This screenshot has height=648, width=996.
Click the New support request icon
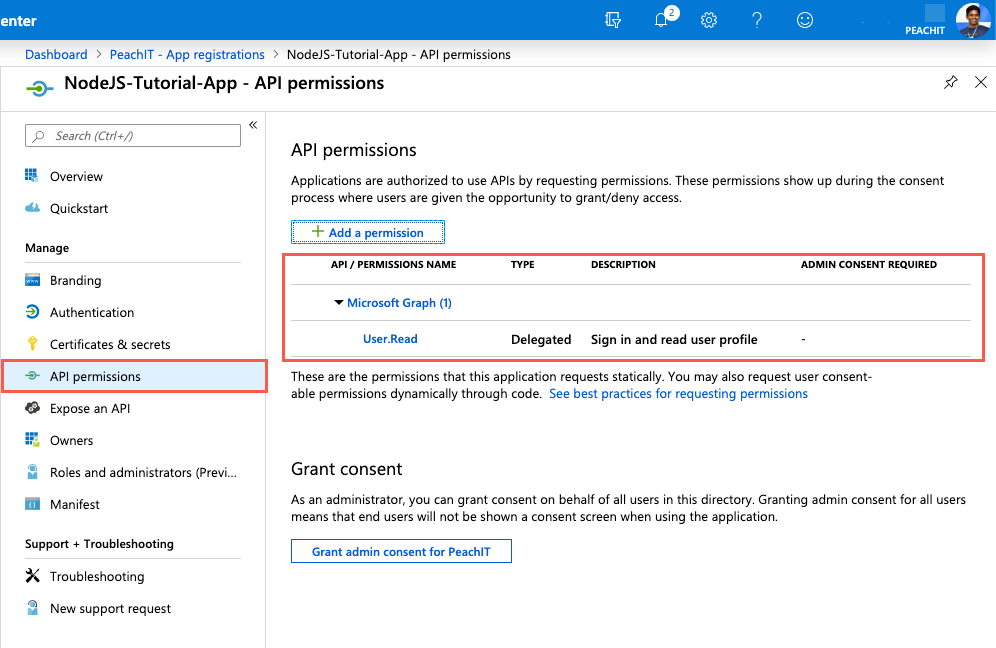[x=32, y=608]
